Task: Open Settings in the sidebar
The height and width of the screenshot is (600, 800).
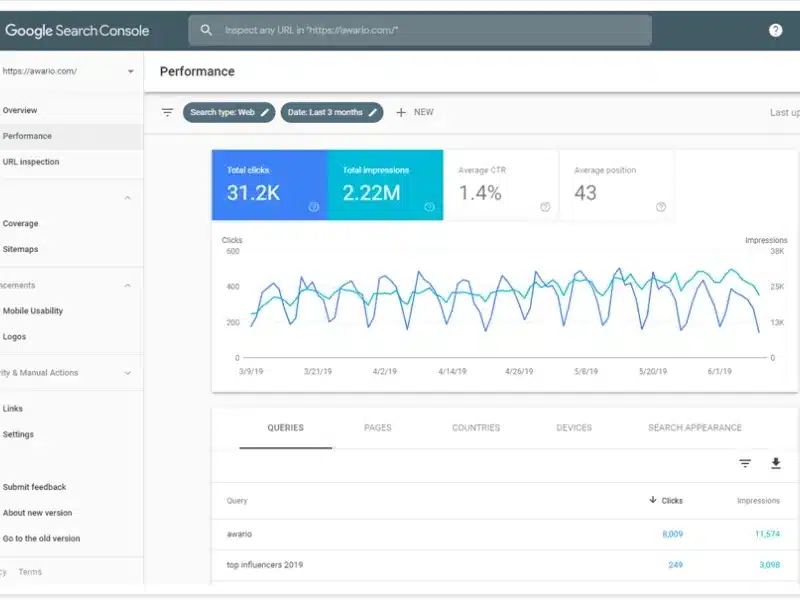Action: point(18,434)
